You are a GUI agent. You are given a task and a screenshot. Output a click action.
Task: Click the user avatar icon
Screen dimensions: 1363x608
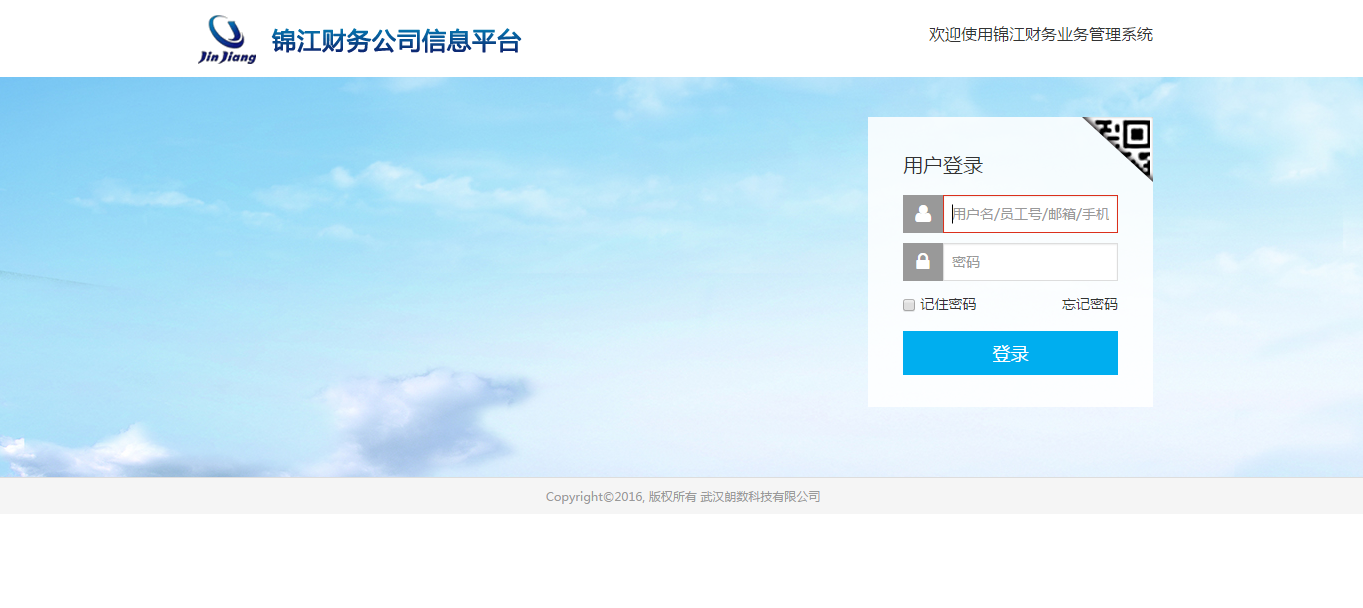(923, 214)
